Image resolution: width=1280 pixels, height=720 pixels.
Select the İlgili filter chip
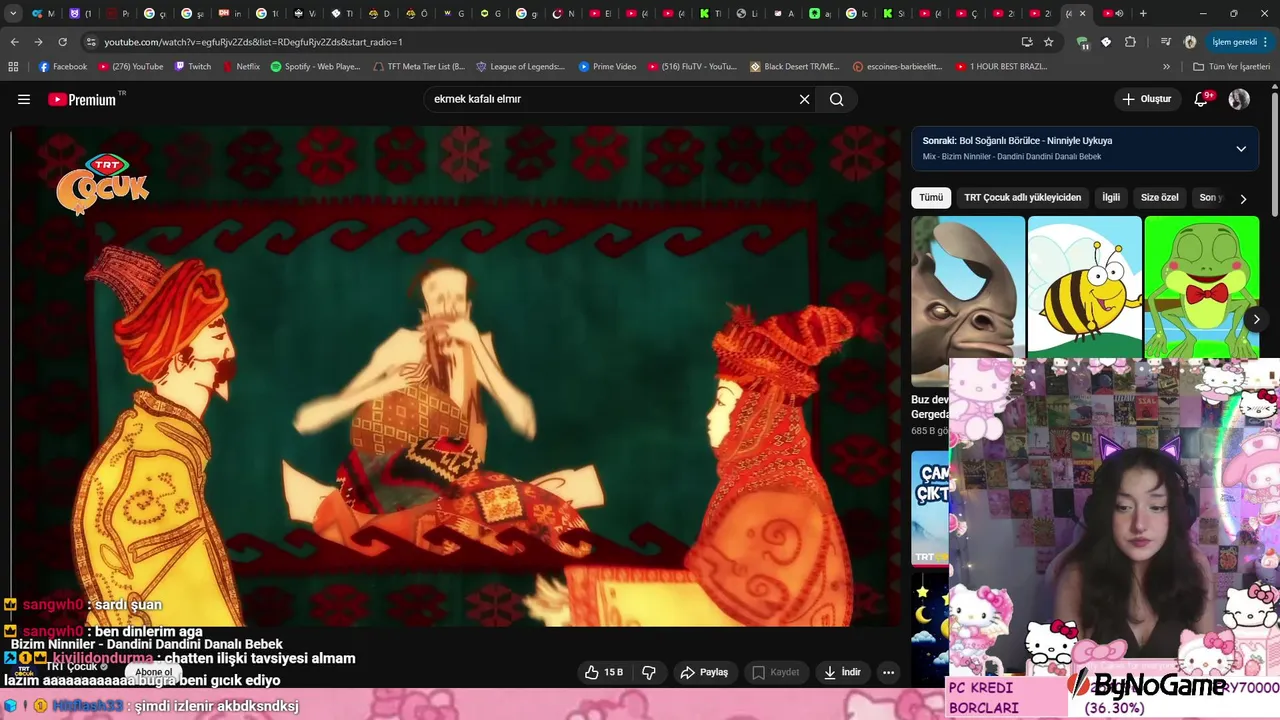pyautogui.click(x=1111, y=197)
